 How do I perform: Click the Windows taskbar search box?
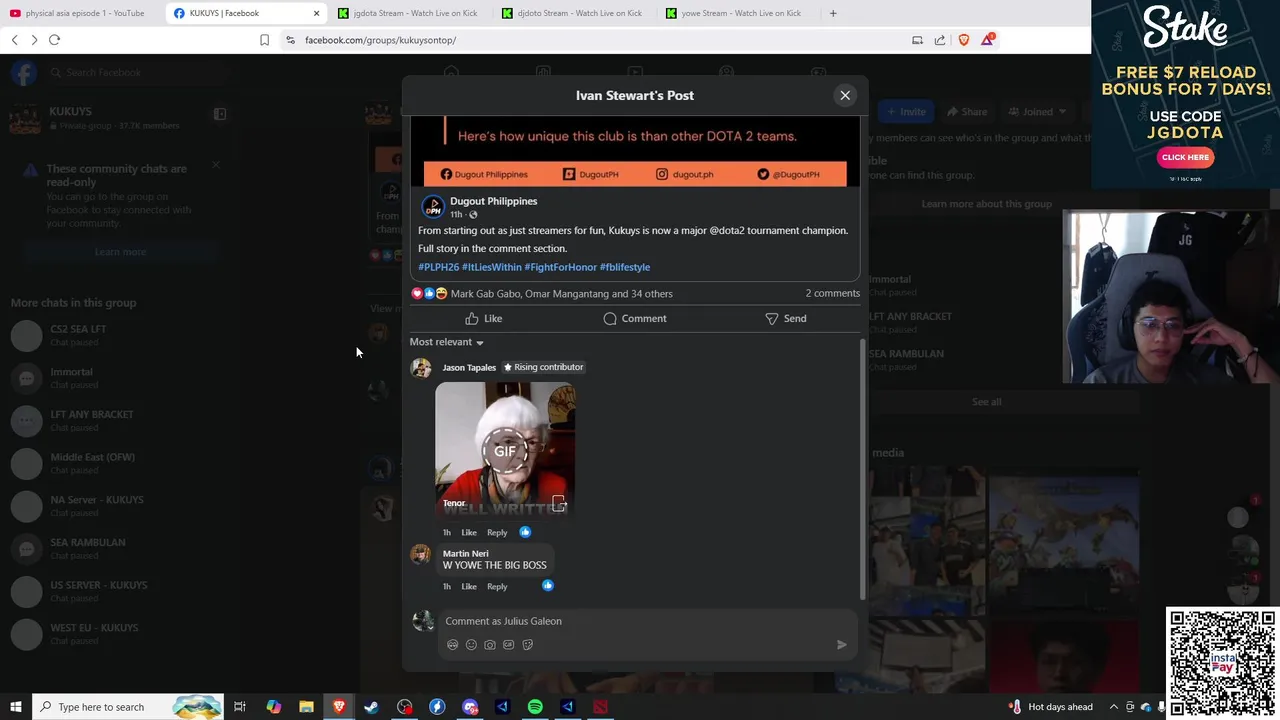point(128,707)
